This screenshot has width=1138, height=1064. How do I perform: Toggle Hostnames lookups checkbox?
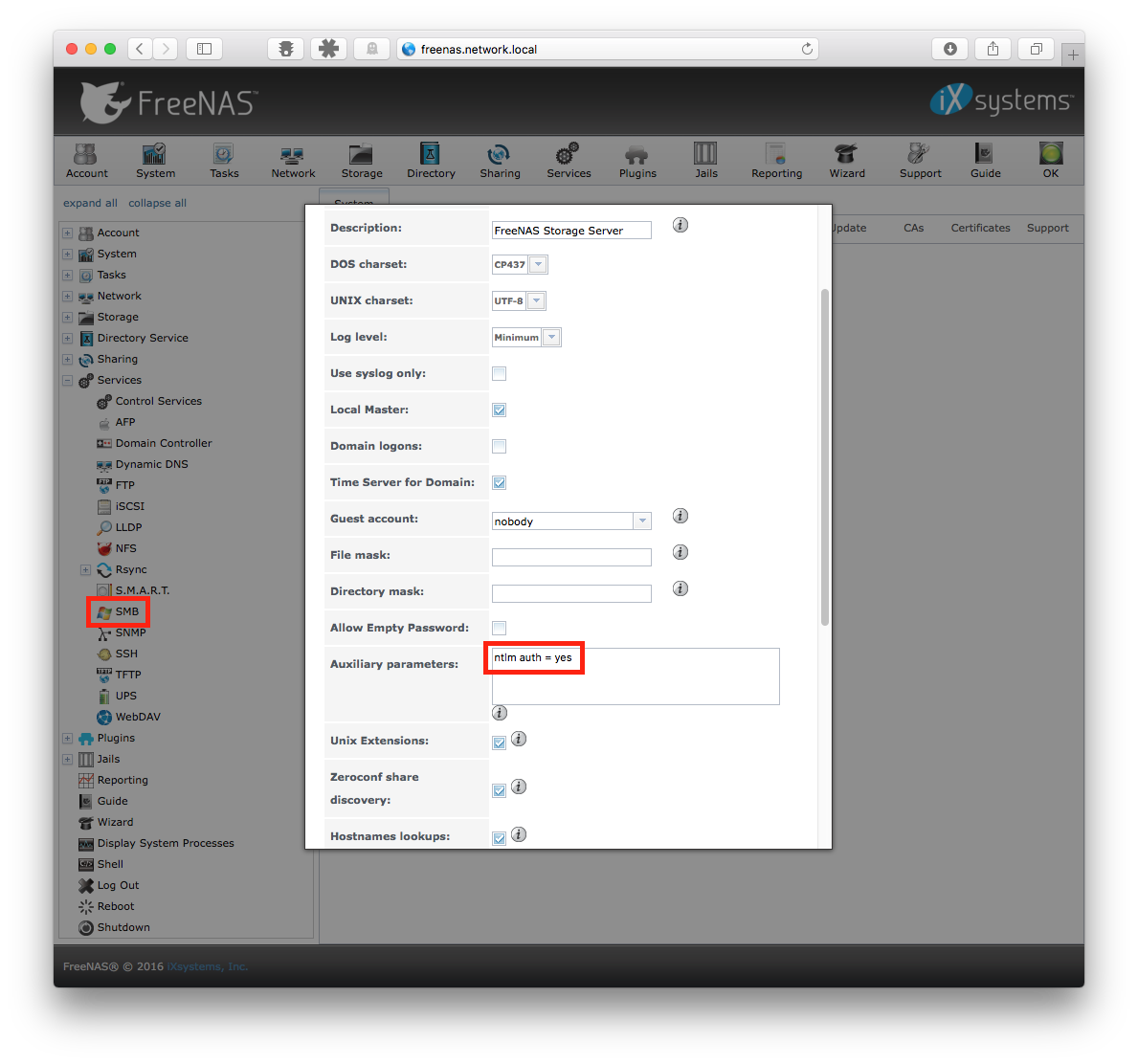(500, 838)
